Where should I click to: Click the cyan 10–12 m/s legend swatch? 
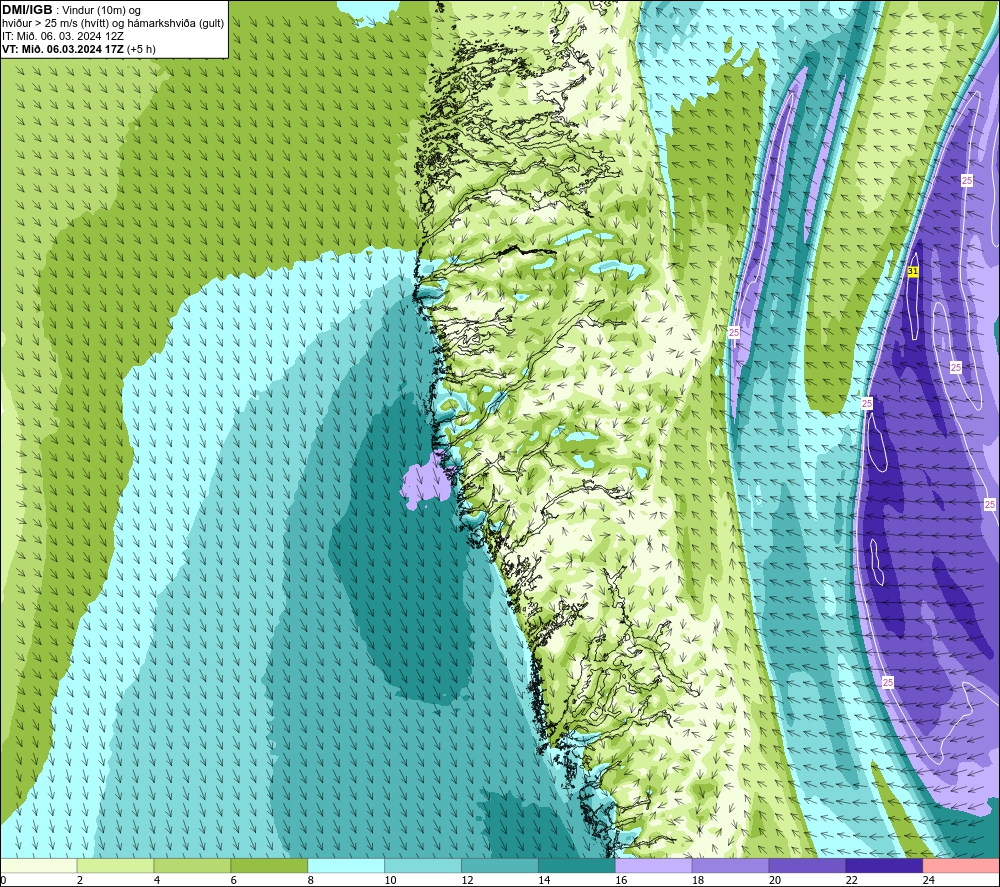point(423,866)
